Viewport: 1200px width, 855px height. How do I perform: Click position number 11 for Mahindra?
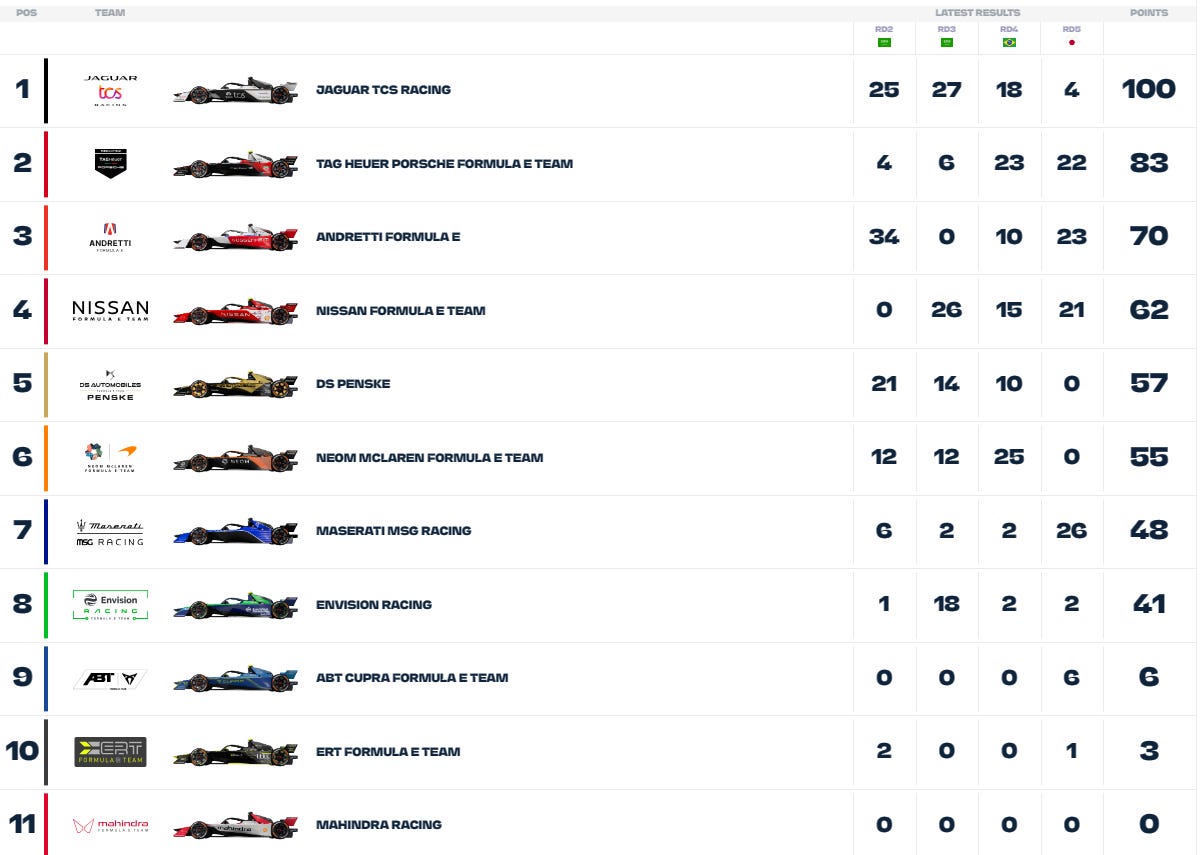22,825
